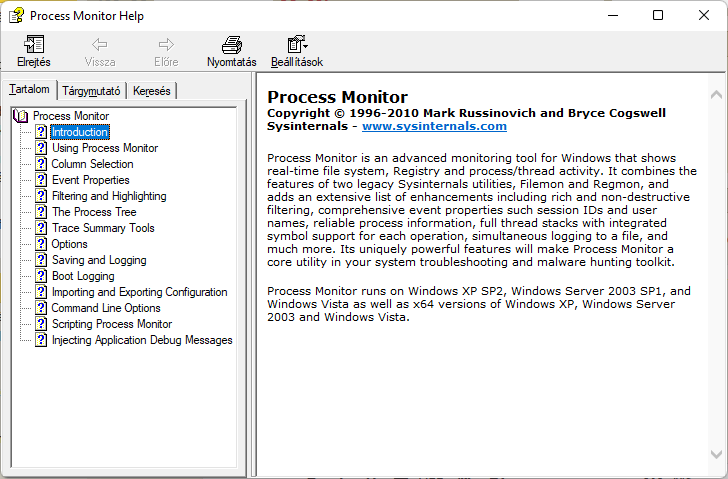
Task: Click the page icon beside Injecting Application Debug Messages
Action: pos(41,340)
